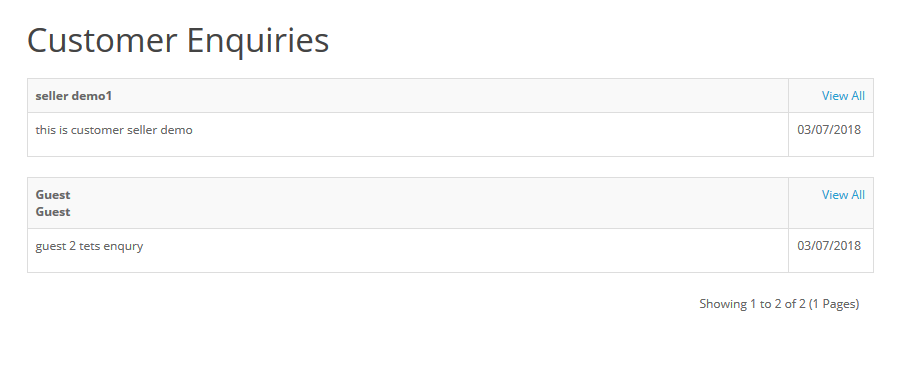Click the date of seller demo1's enquiry
904x379 pixels.
[x=829, y=130]
